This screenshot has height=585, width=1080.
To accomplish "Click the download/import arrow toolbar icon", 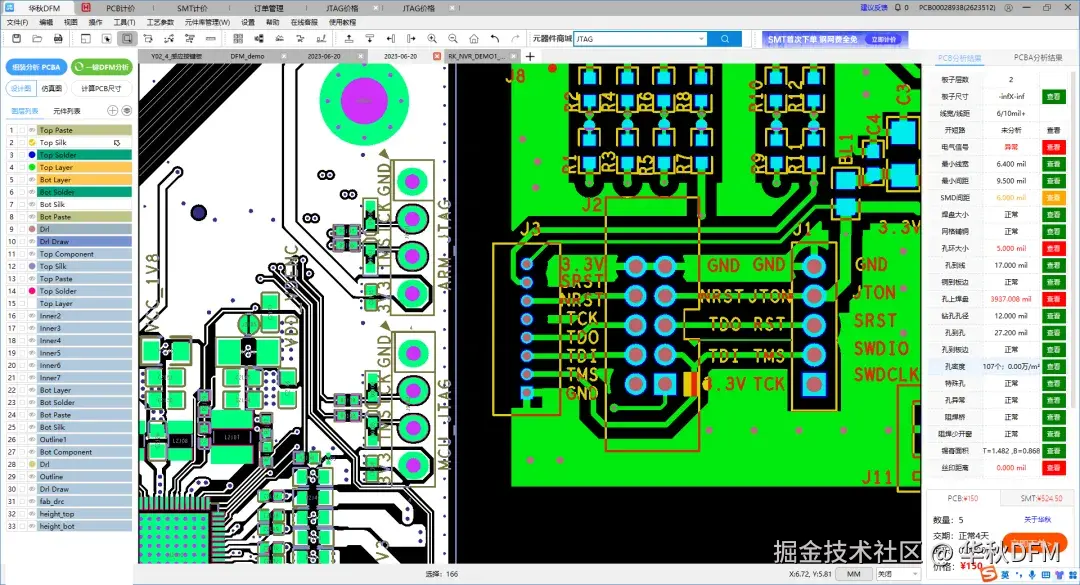I will click(x=370, y=39).
